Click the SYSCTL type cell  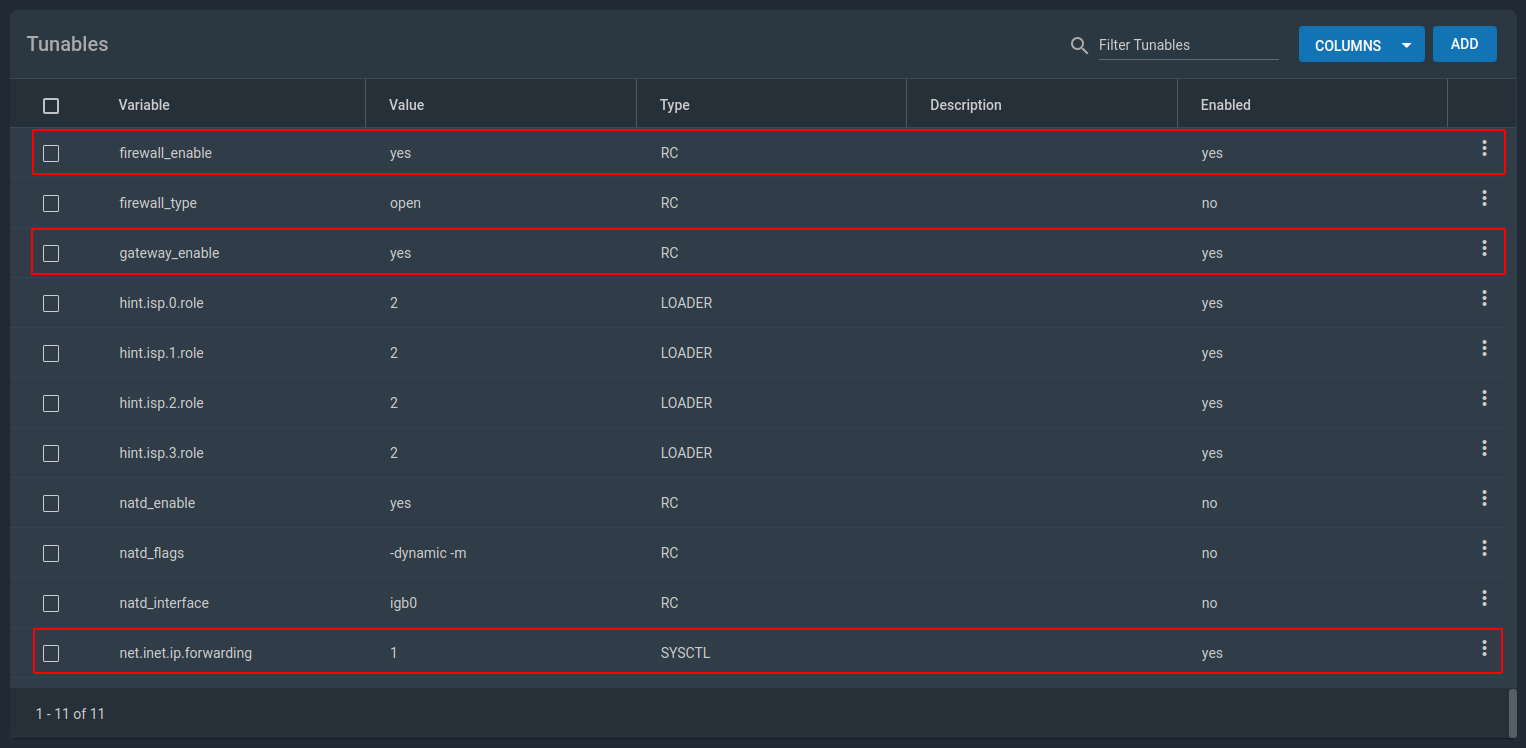click(x=687, y=653)
